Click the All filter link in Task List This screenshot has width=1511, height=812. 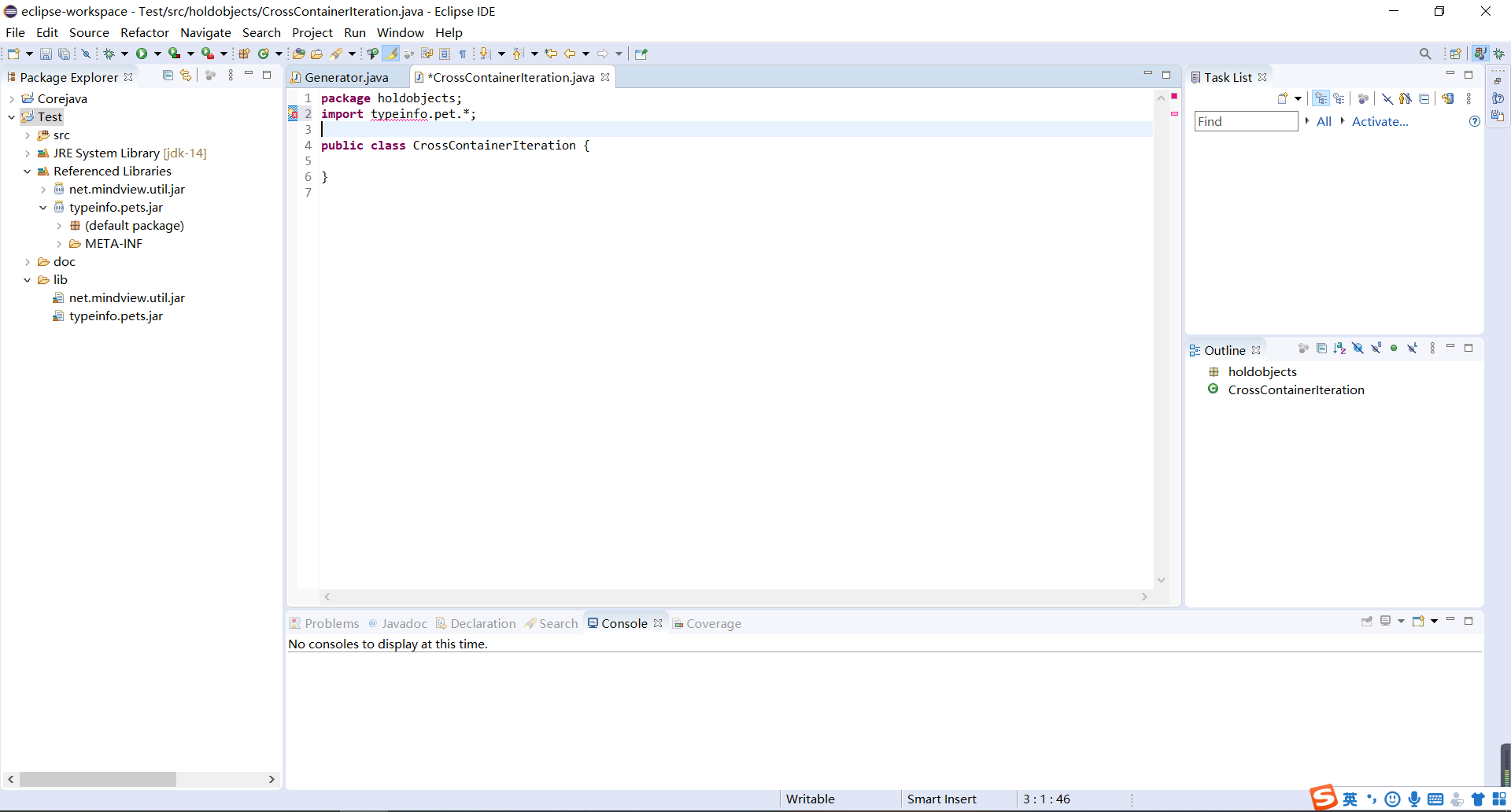(x=1324, y=121)
